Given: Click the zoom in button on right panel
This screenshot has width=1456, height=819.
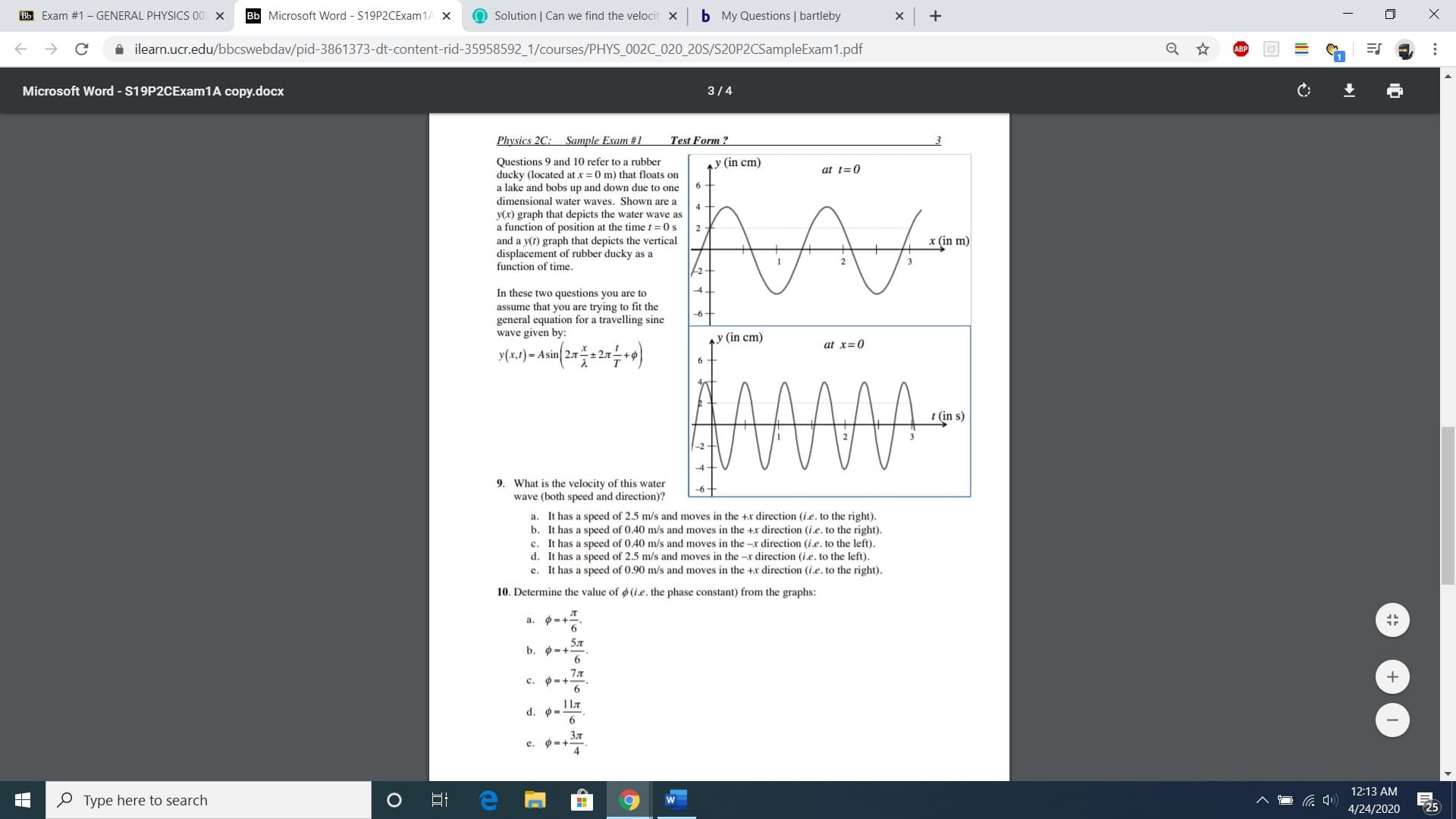Looking at the screenshot, I should [x=1393, y=676].
